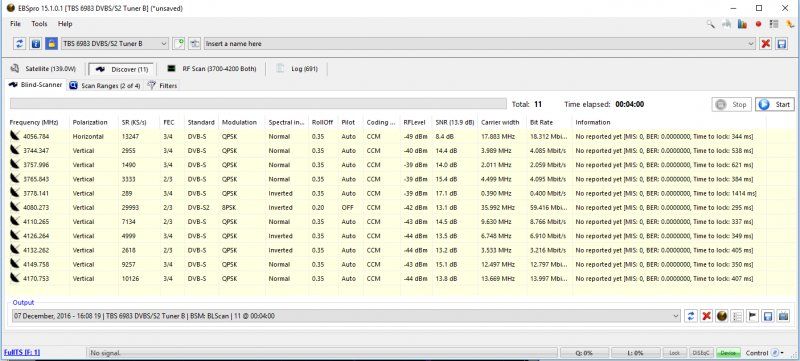Select the Discover (11) tab

click(x=121, y=69)
